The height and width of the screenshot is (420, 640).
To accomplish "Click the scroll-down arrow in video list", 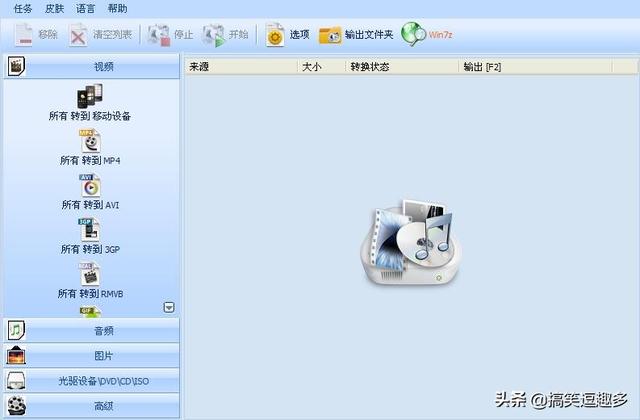I will [169, 307].
